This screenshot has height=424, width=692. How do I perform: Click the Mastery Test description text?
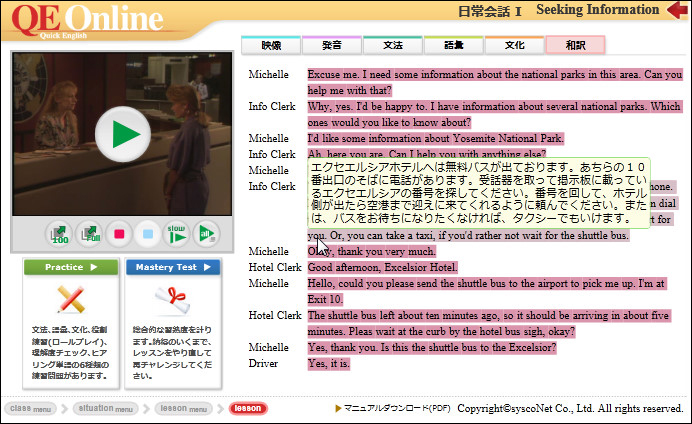coord(172,353)
